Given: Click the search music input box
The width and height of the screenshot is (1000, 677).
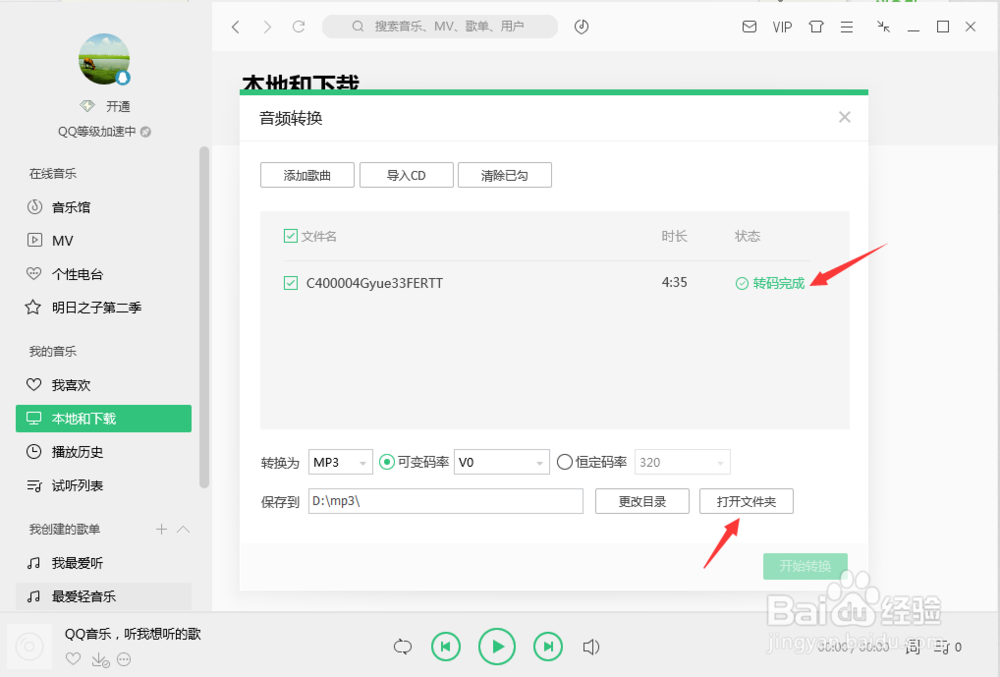Looking at the screenshot, I should (x=440, y=27).
